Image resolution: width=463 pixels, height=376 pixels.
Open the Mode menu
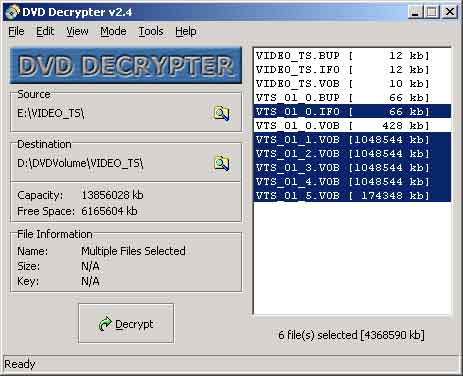[113, 31]
